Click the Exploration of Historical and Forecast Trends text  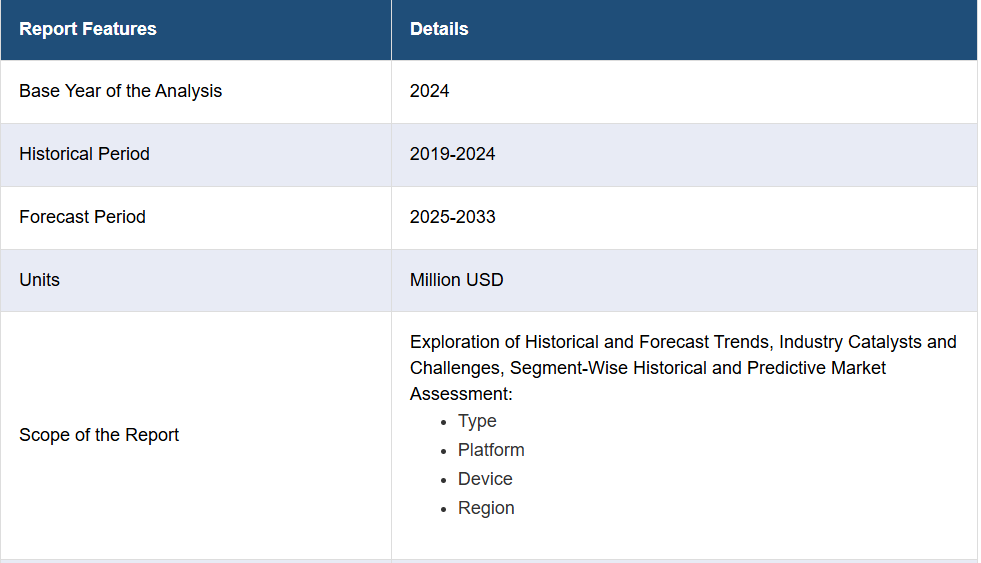click(x=590, y=342)
